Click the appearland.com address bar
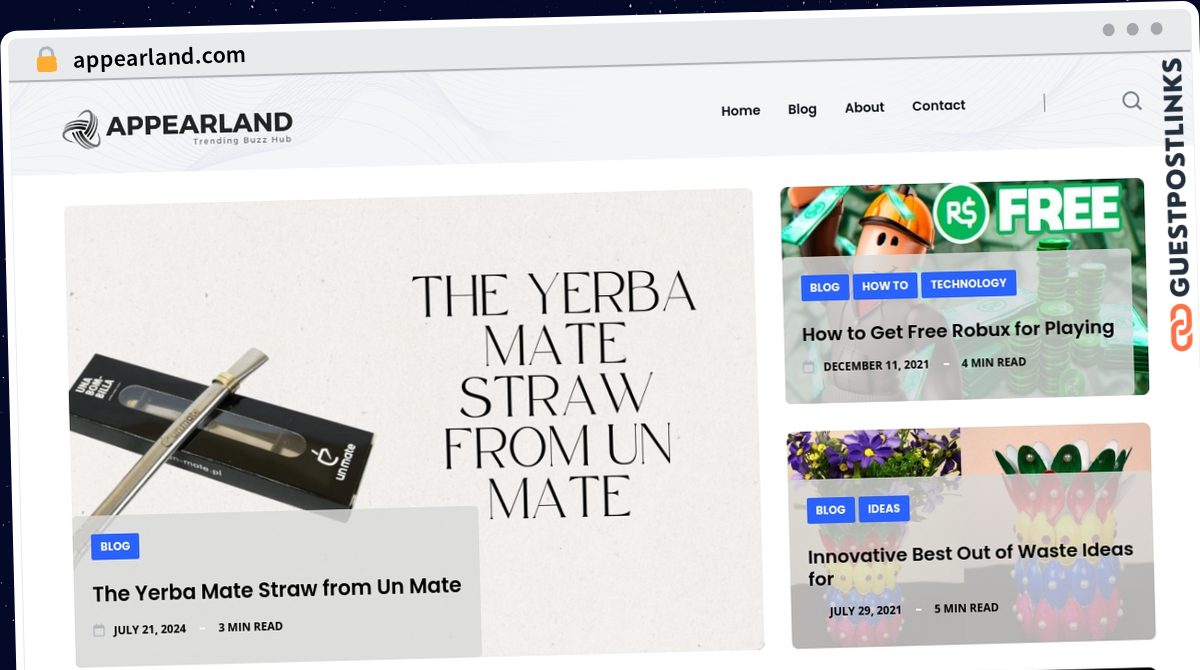The width and height of the screenshot is (1200, 670). coord(160,57)
